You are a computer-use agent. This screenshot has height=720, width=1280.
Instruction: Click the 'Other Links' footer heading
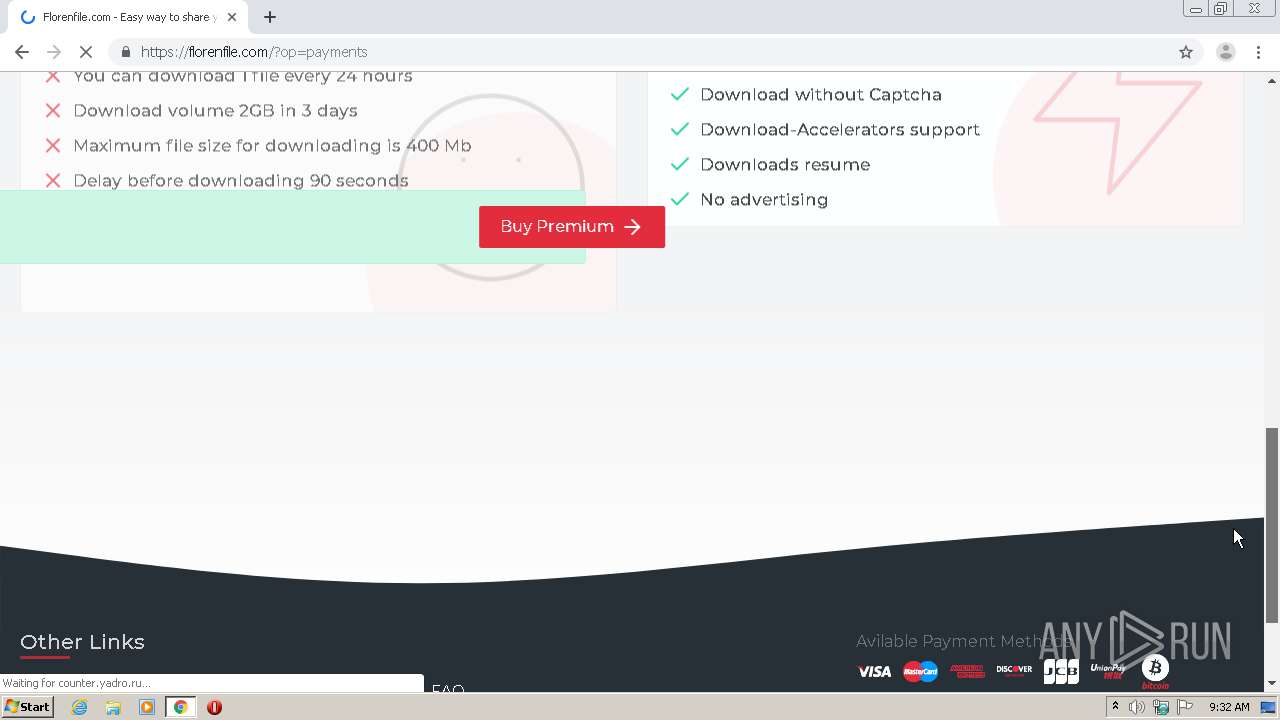click(x=82, y=642)
